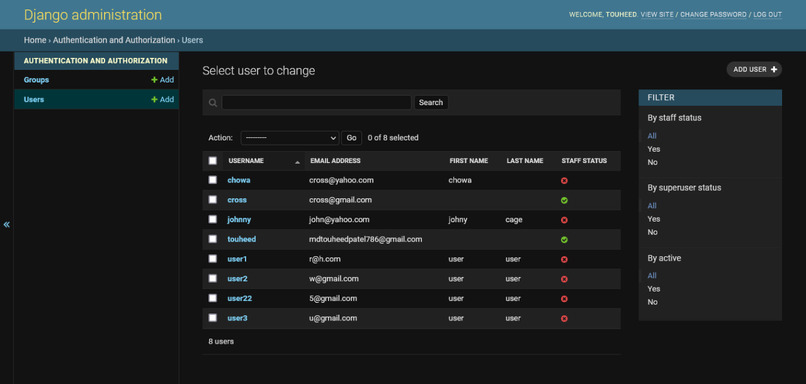Viewport: 806px width, 384px height.
Task: Check the box for user touheed
Action: (213, 239)
